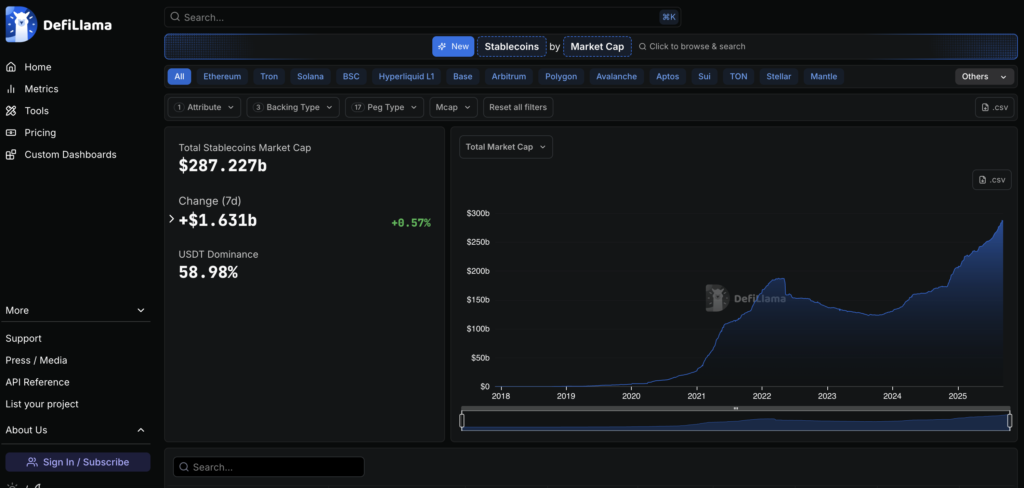Click the Home house icon
The image size is (1024, 488).
tap(10, 67)
